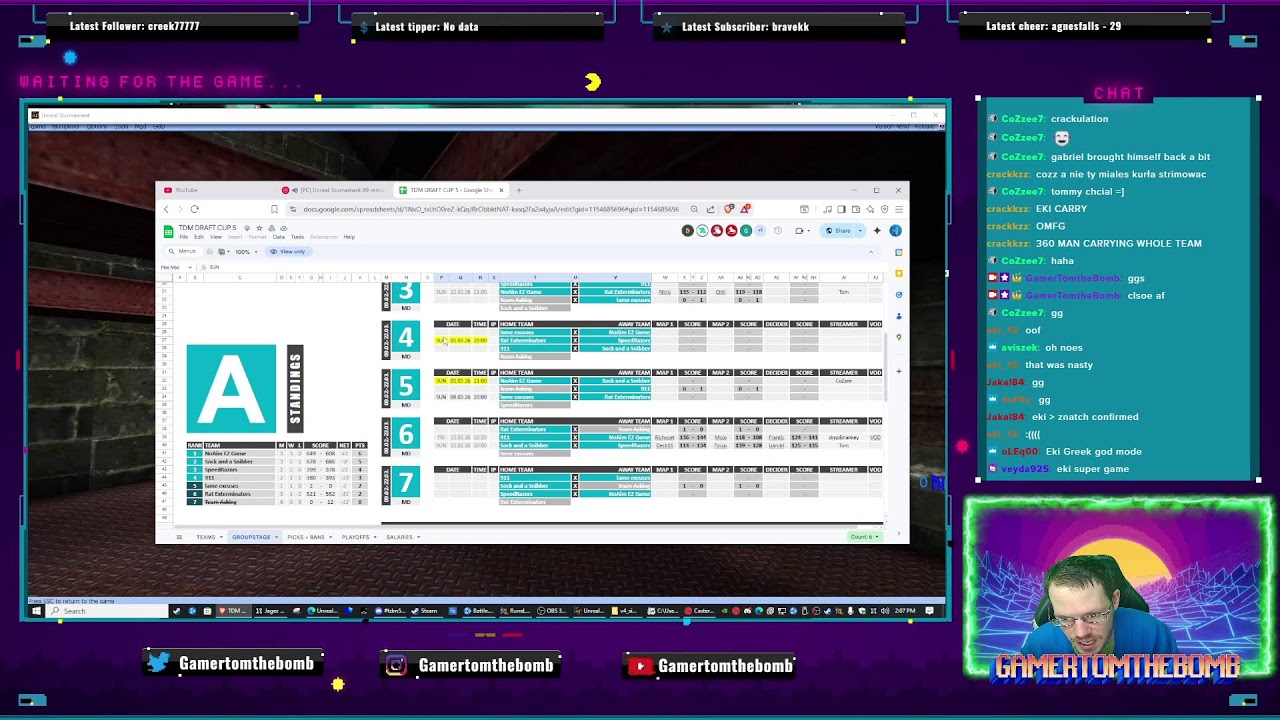
Task: Click the Windows taskbar Search box
Action: click(108, 611)
